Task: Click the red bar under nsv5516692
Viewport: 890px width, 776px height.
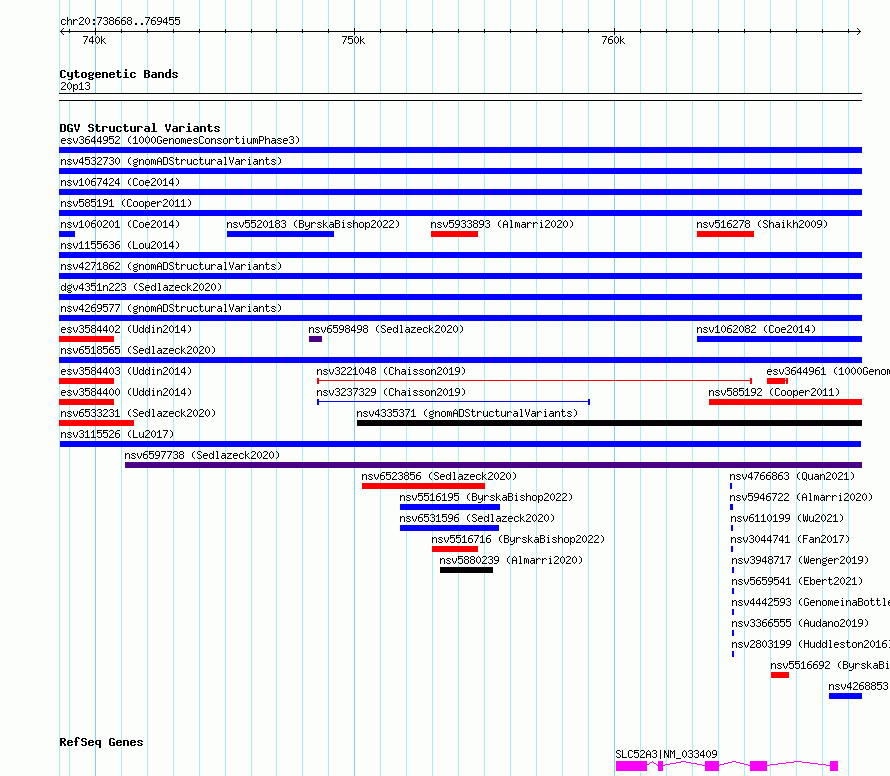Action: point(780,675)
